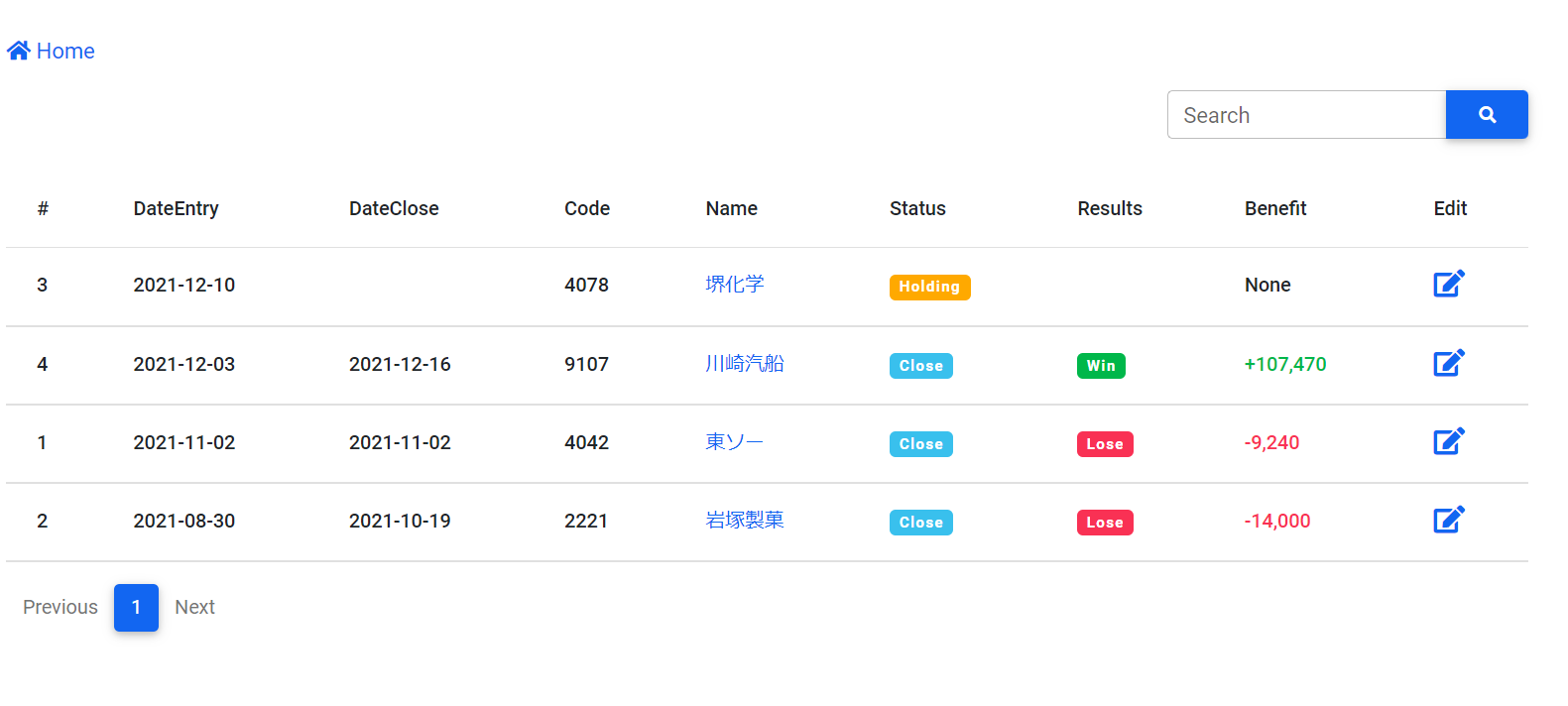Screen dimensions: 1568x706
Task: Click the Code column header
Action: 587,208
